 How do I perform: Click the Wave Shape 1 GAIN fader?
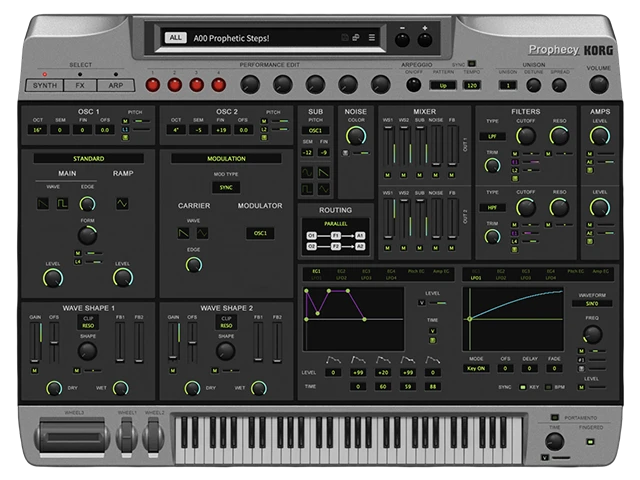coord(35,342)
